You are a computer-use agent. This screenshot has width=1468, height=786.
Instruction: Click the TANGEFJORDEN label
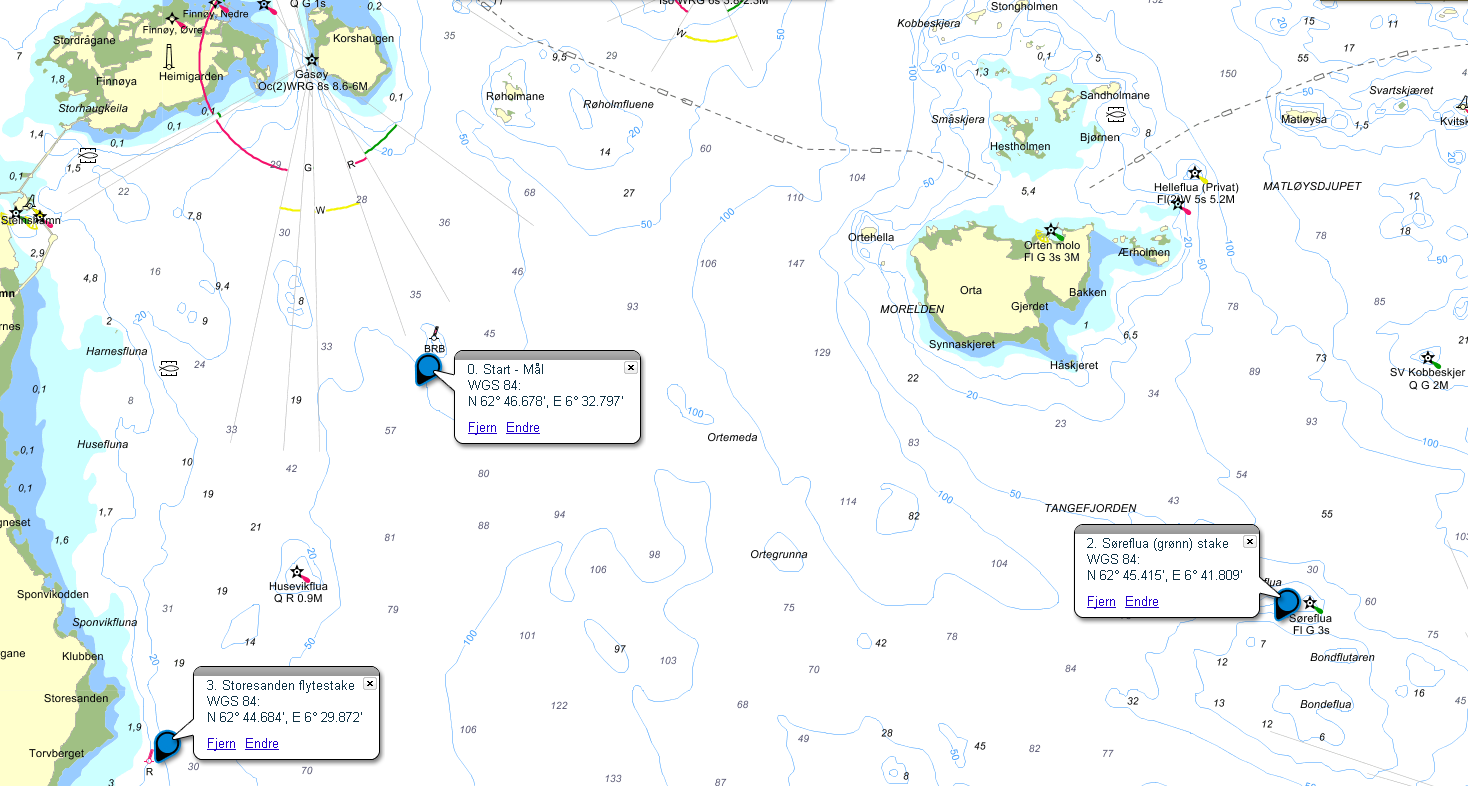(x=1090, y=508)
